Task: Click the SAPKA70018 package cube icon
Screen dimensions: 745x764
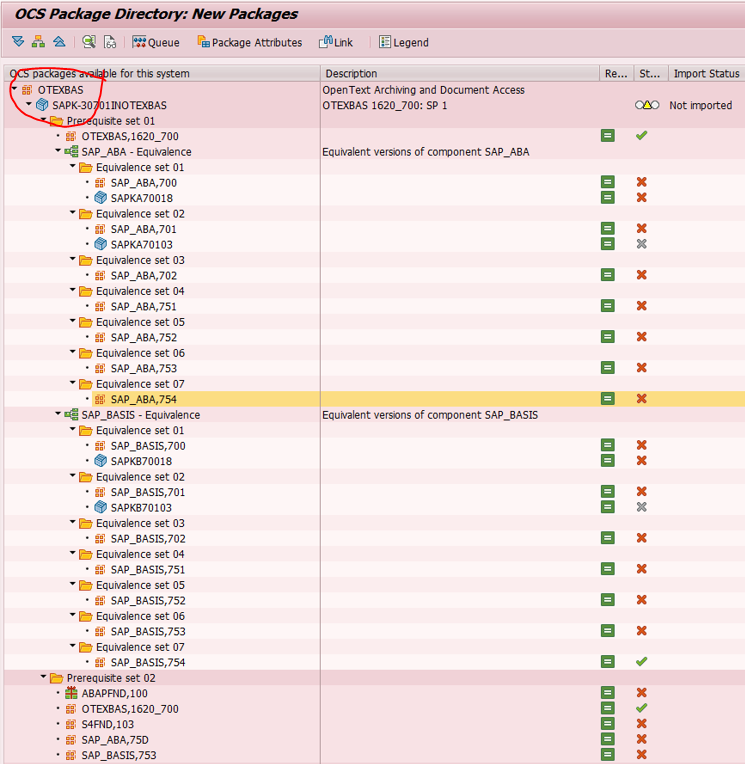Action: point(100,198)
